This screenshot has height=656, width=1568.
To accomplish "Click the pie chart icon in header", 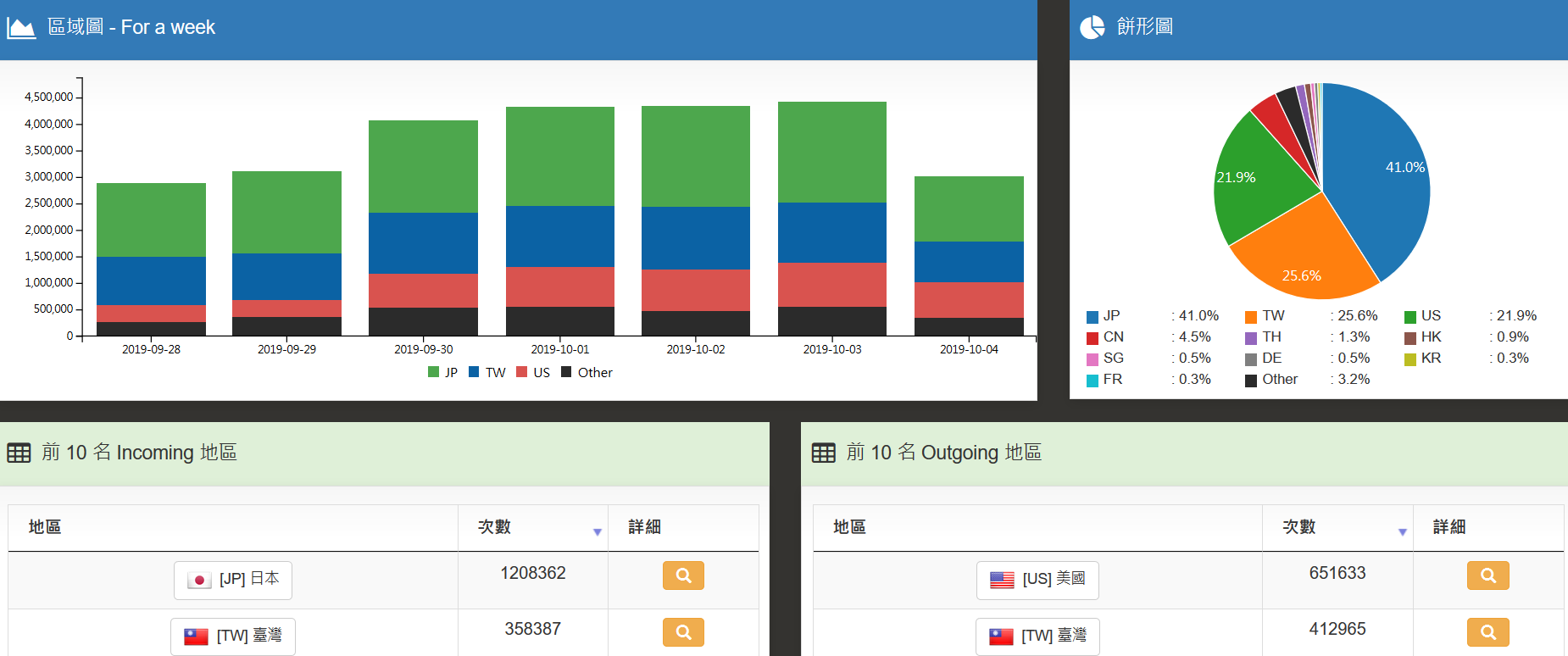I will click(1093, 27).
